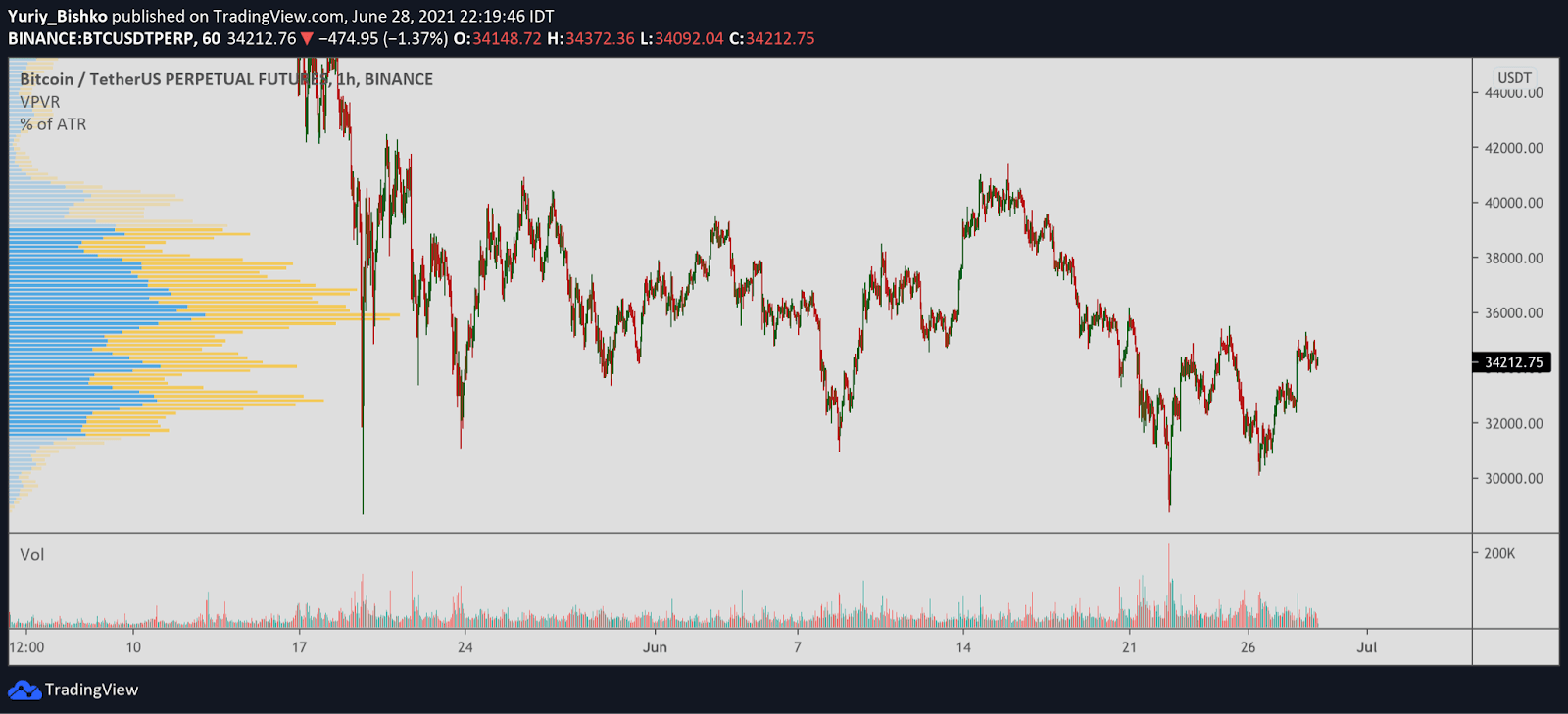
Task: Click the 12:00 time axis label
Action: point(26,647)
